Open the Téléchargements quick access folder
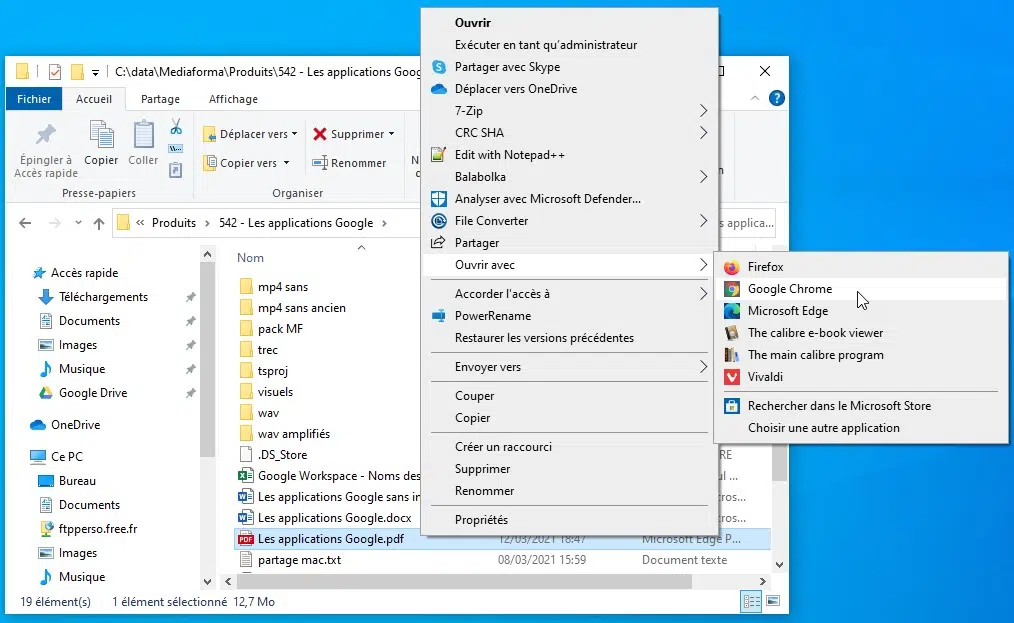The image size is (1014, 623). (x=103, y=297)
